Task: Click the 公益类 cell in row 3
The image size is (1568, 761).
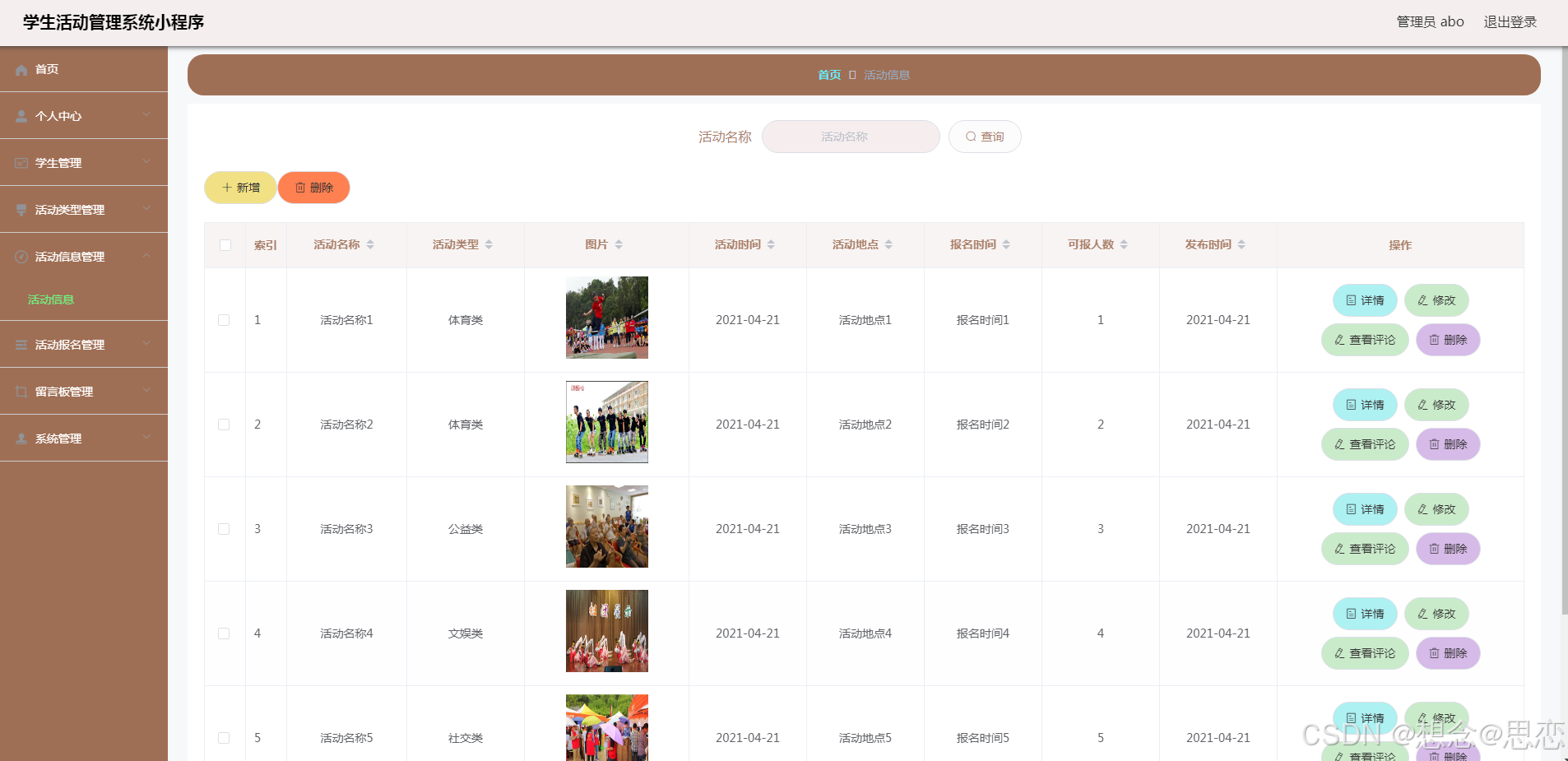Action: pyautogui.click(x=466, y=529)
